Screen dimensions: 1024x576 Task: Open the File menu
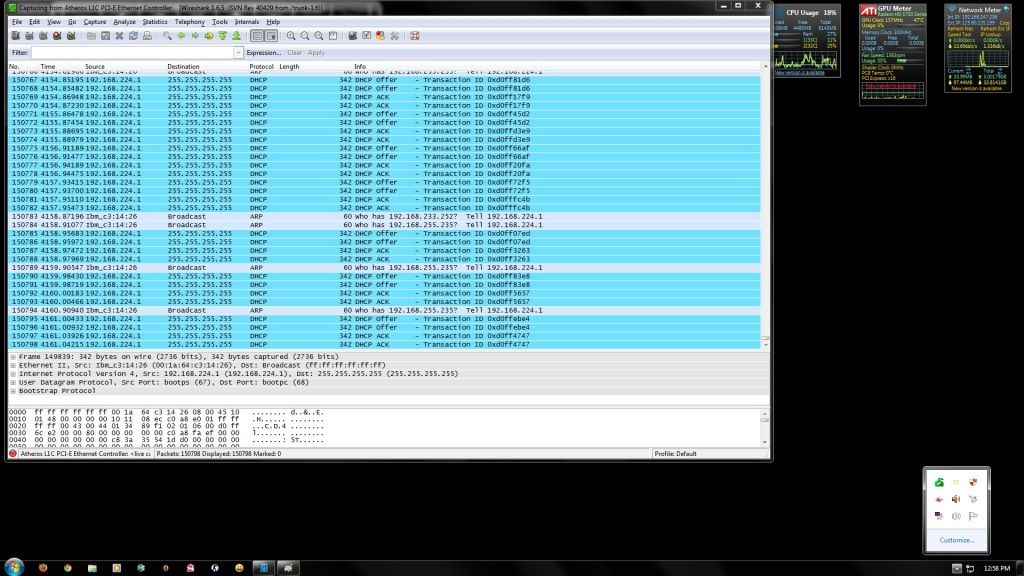[17, 22]
